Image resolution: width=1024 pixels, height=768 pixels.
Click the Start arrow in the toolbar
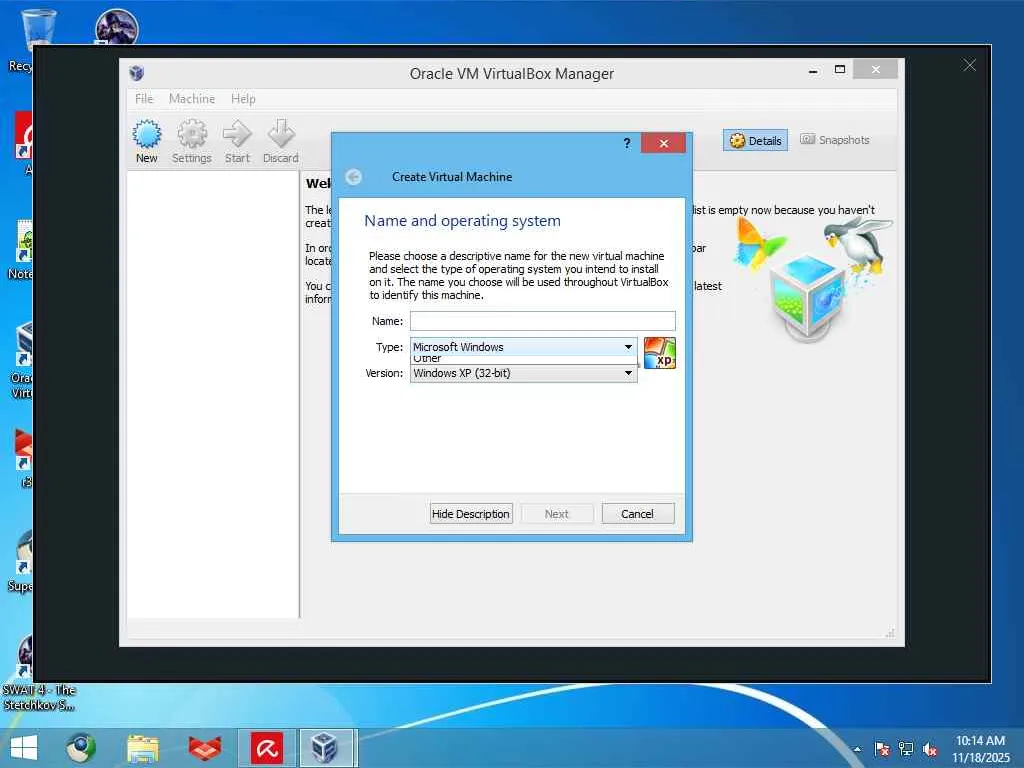click(237, 141)
